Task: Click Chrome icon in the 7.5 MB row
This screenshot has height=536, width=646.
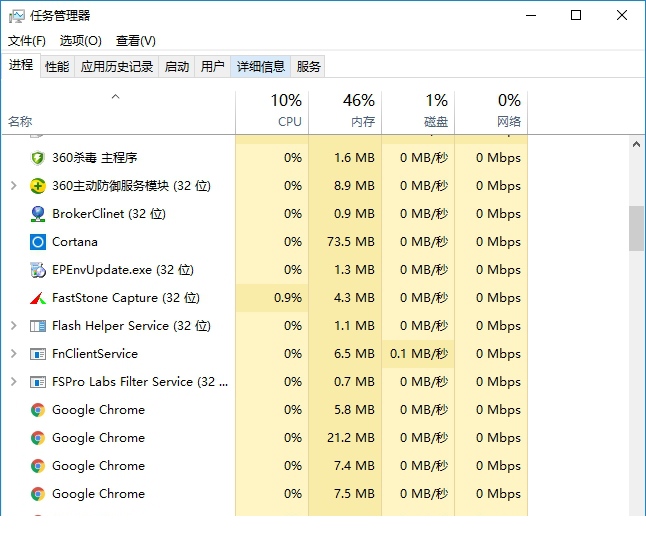Action: coord(37,494)
